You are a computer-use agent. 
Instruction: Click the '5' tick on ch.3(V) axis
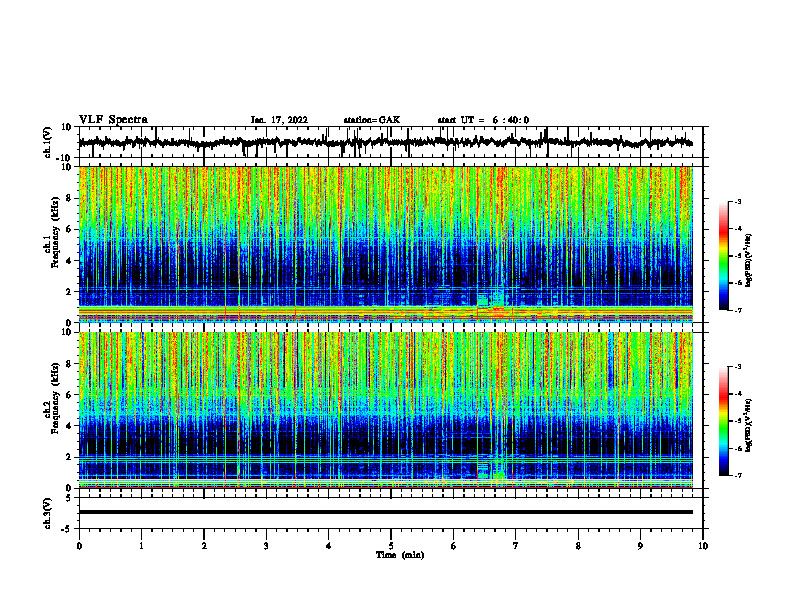click(69, 497)
